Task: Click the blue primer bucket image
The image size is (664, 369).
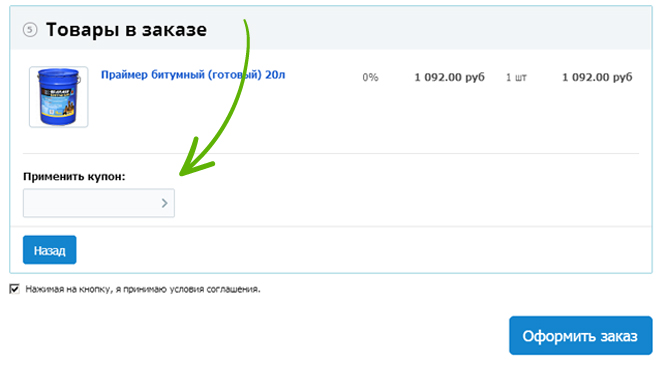Action: (58, 97)
